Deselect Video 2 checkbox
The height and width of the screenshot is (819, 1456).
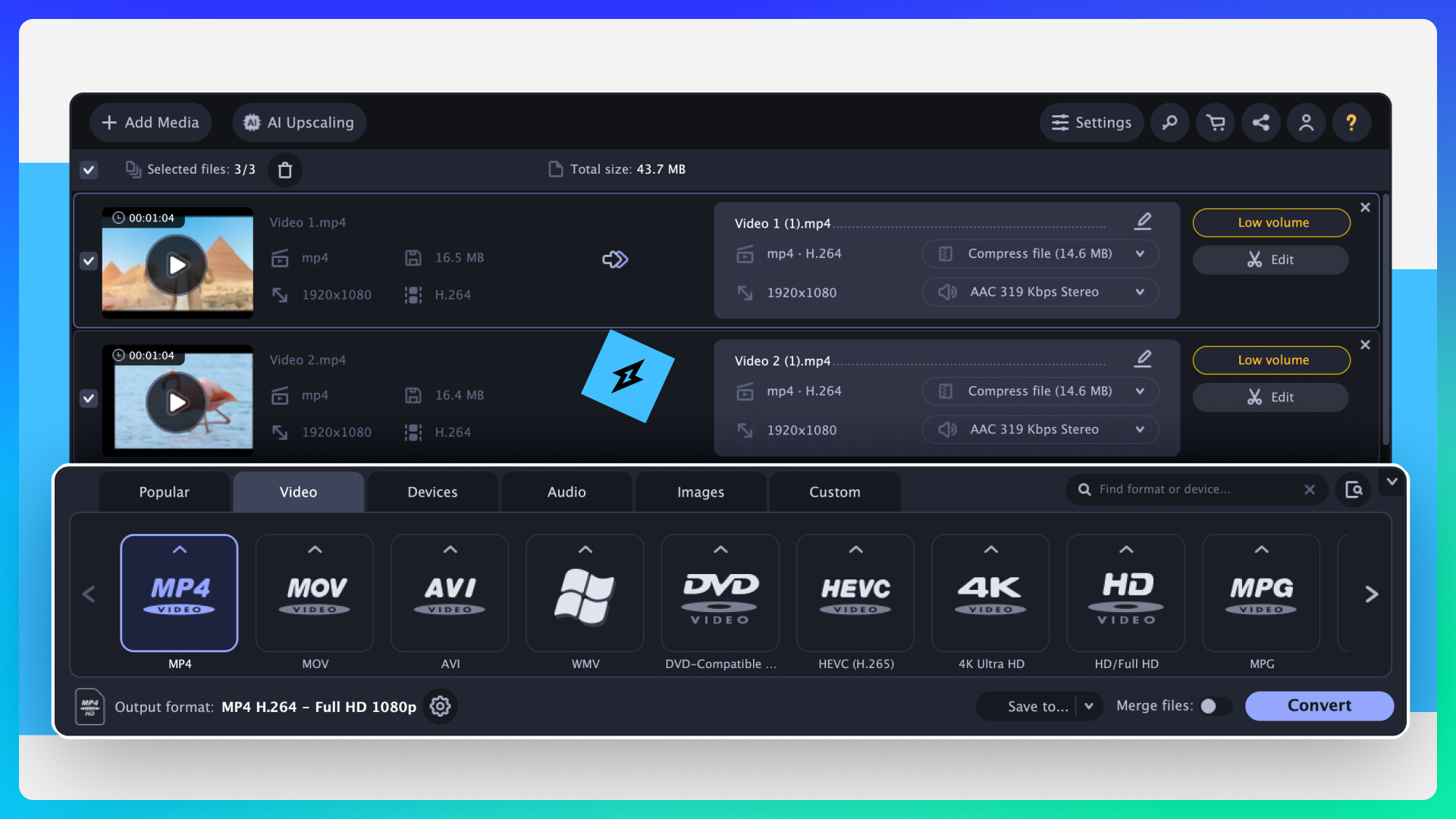coord(88,398)
